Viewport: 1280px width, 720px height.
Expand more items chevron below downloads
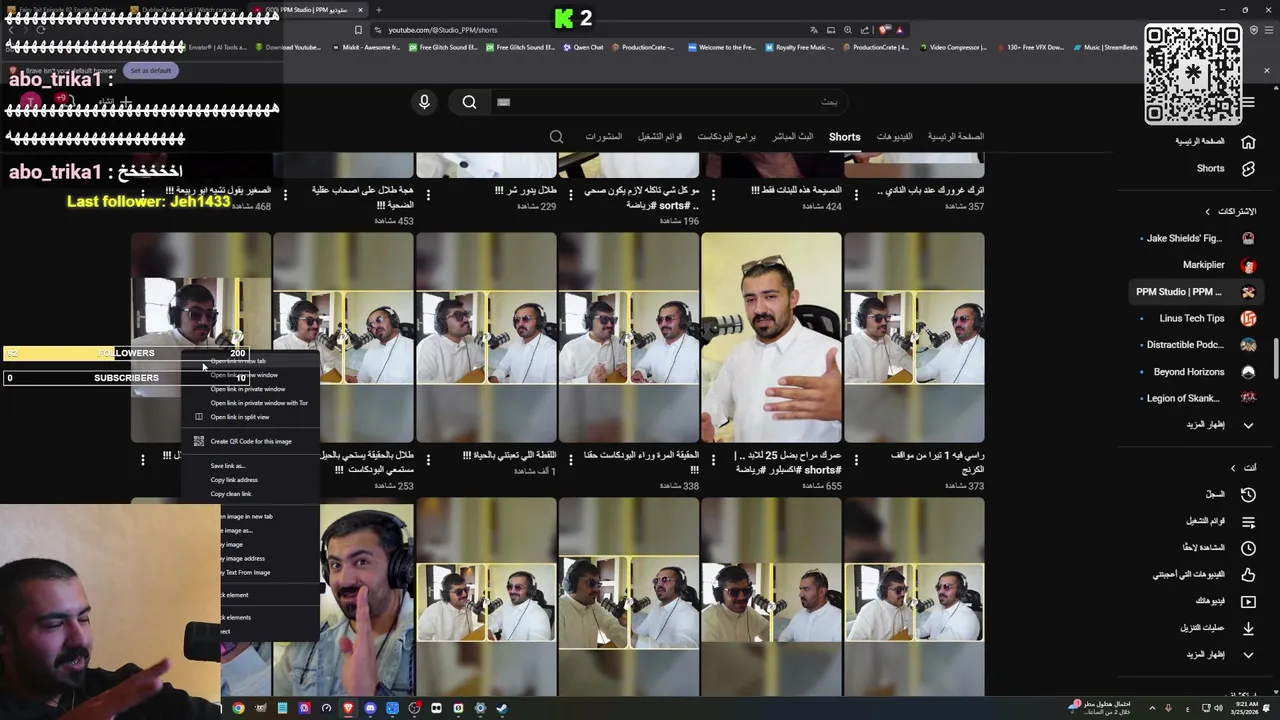[1248, 655]
